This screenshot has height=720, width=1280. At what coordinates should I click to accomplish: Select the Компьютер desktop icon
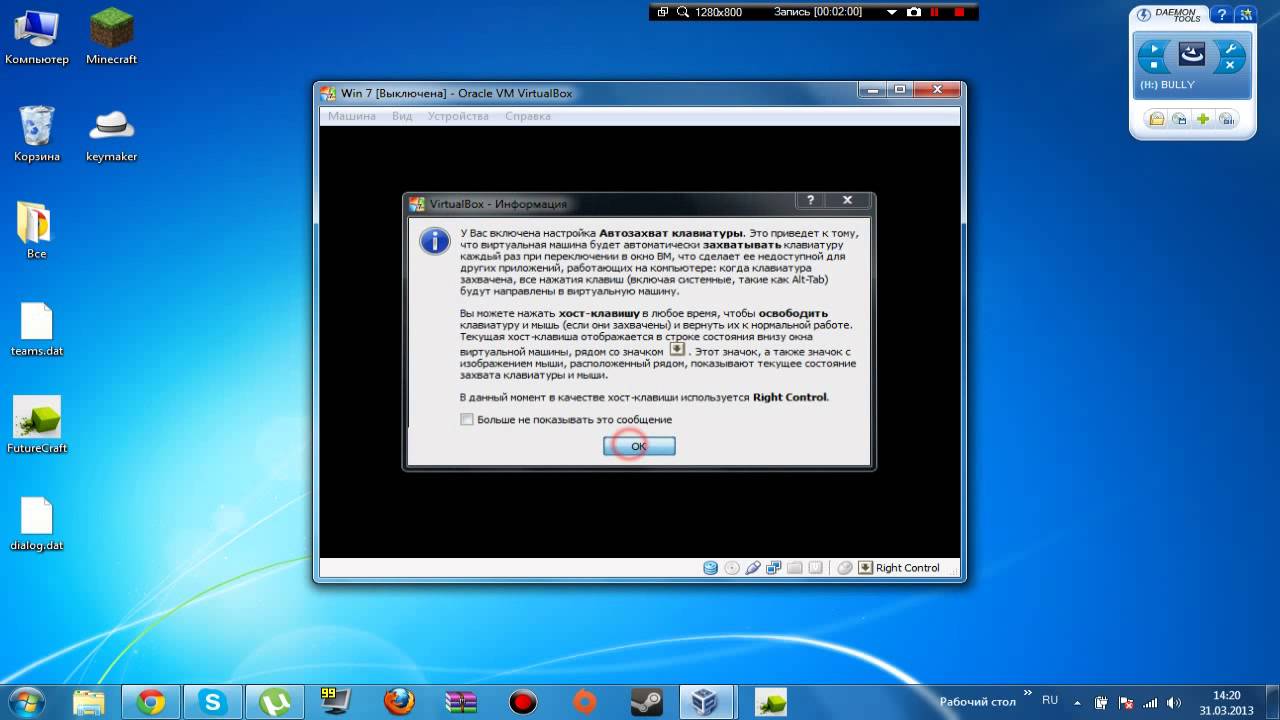[x=37, y=38]
